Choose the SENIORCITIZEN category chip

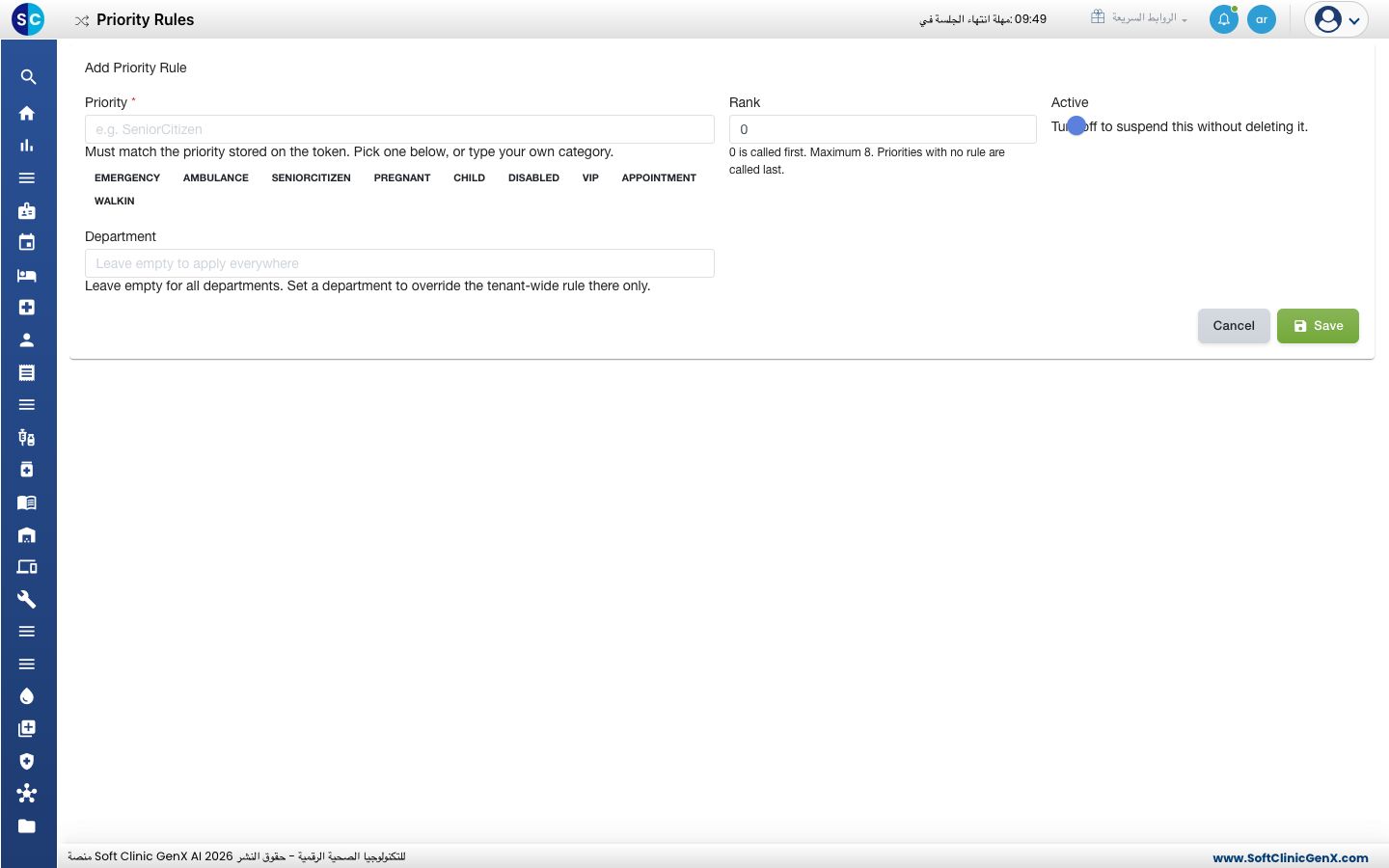312,178
